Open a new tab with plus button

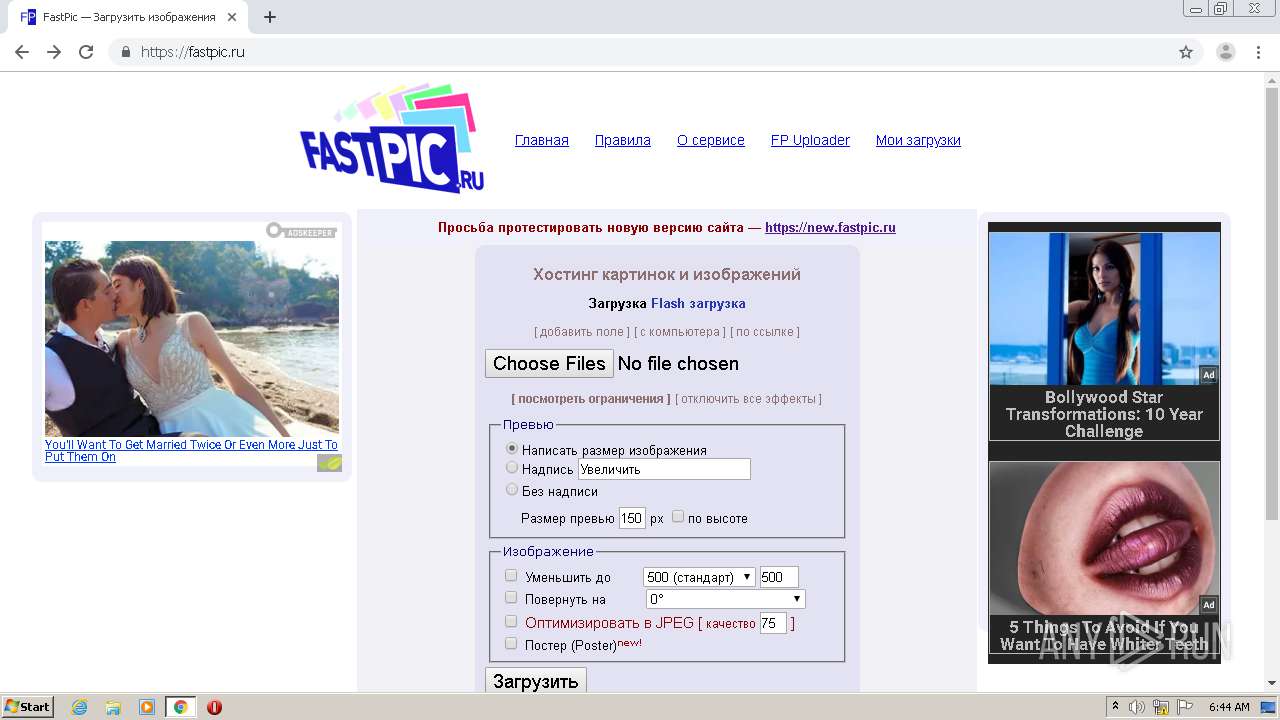pos(270,17)
